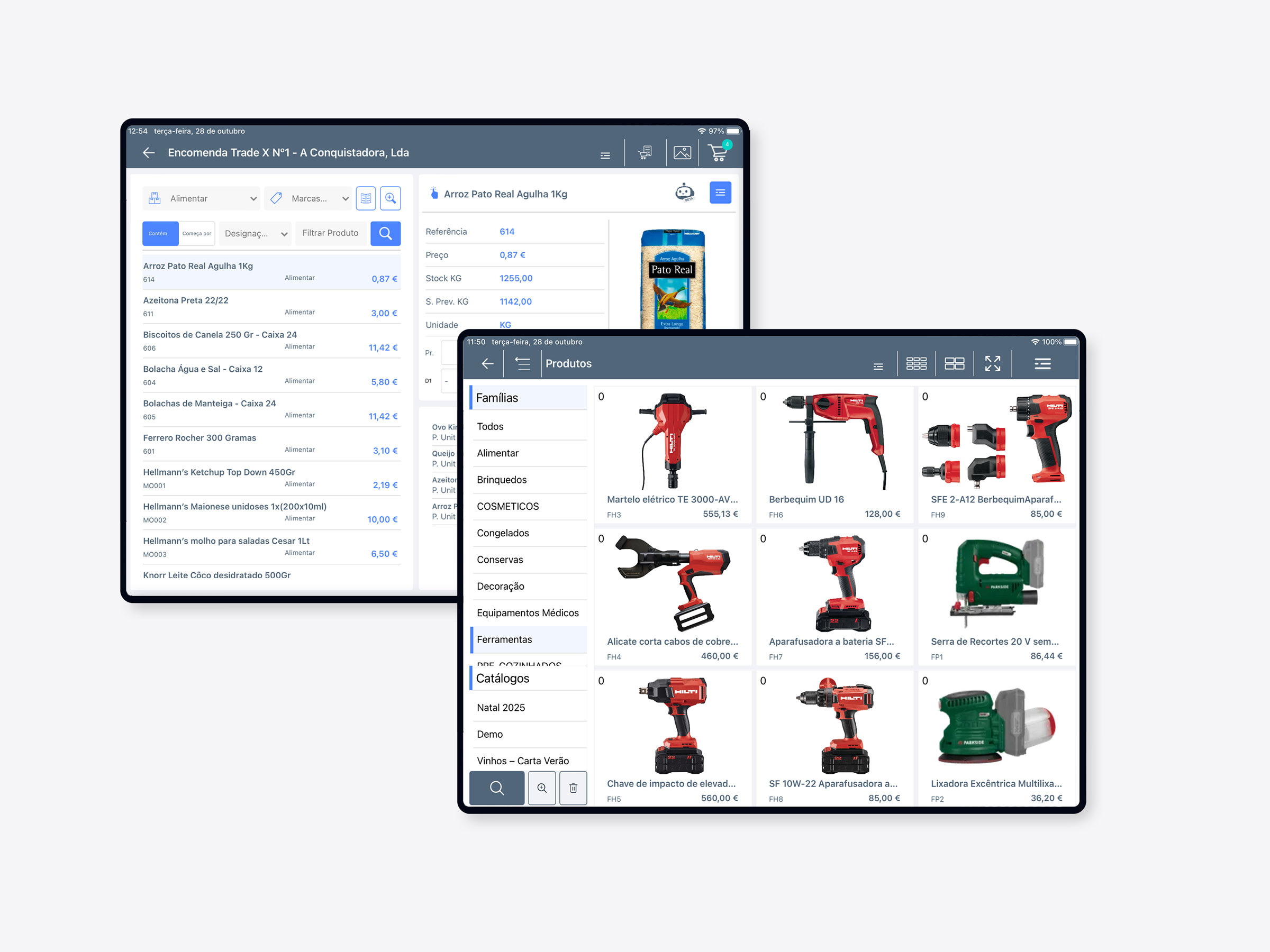Click the Filtrar Produto input field
The height and width of the screenshot is (952, 1270).
(331, 234)
